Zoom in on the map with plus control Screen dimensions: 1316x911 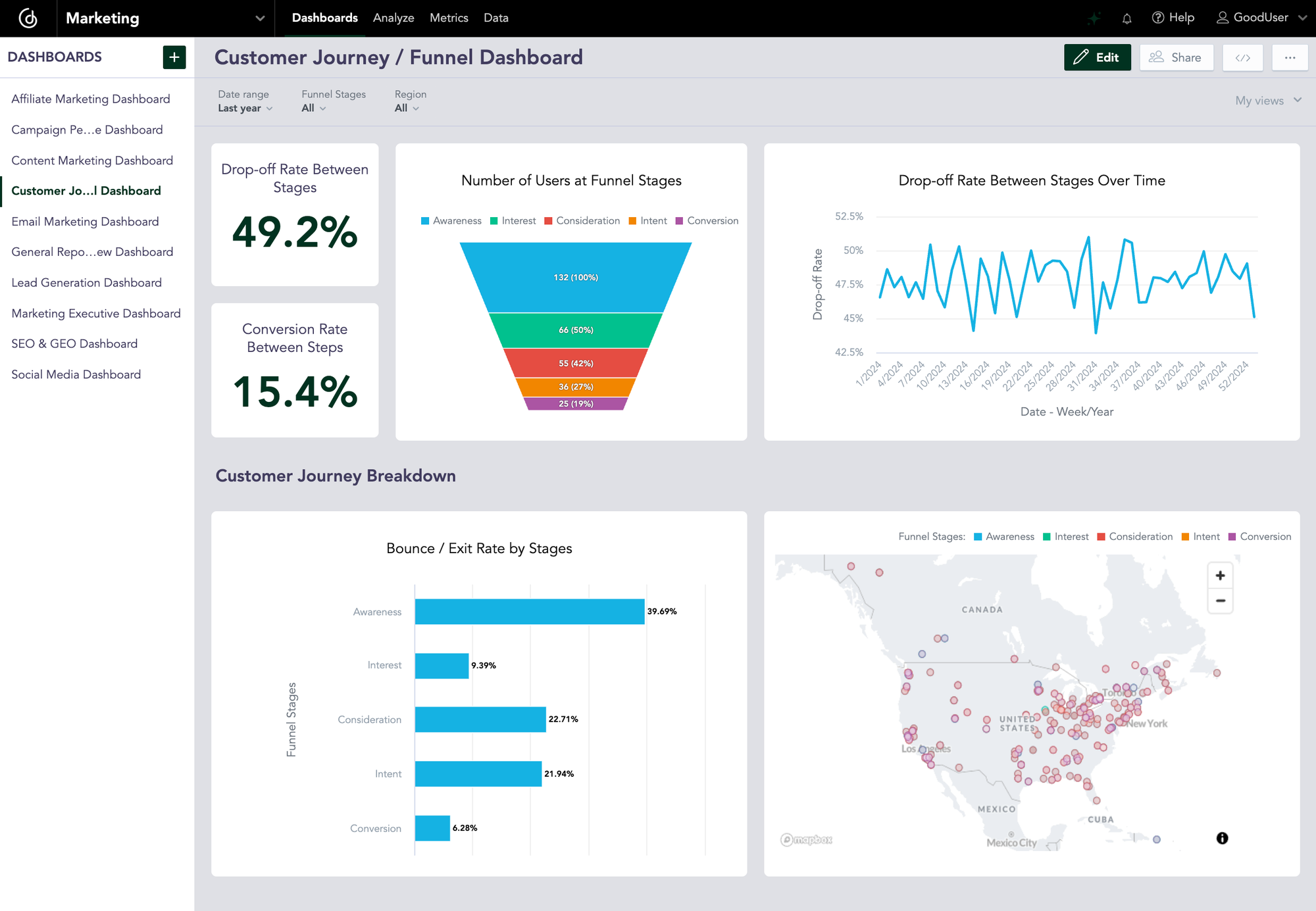pos(1220,575)
